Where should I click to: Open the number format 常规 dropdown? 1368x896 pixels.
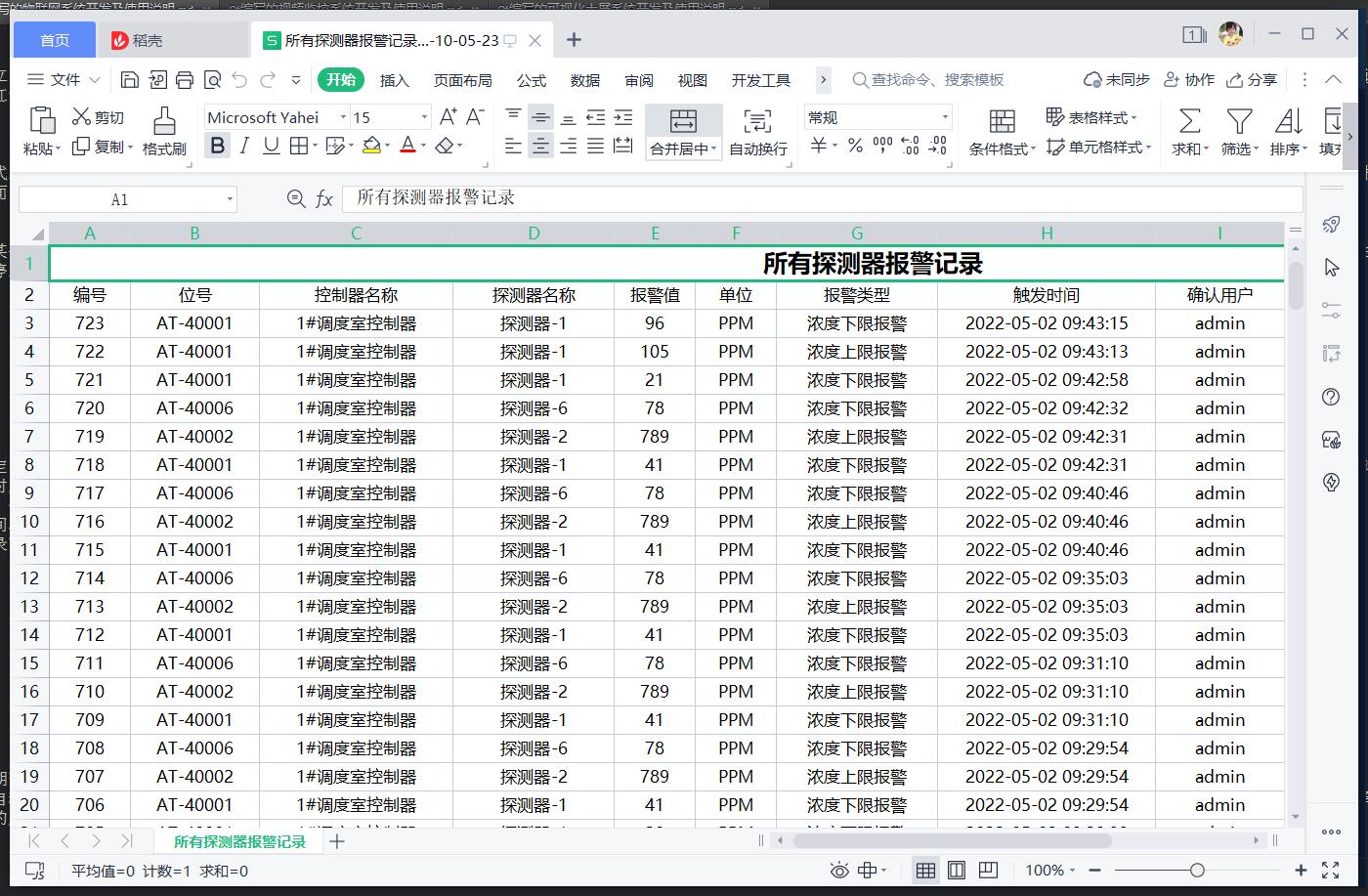click(x=945, y=117)
